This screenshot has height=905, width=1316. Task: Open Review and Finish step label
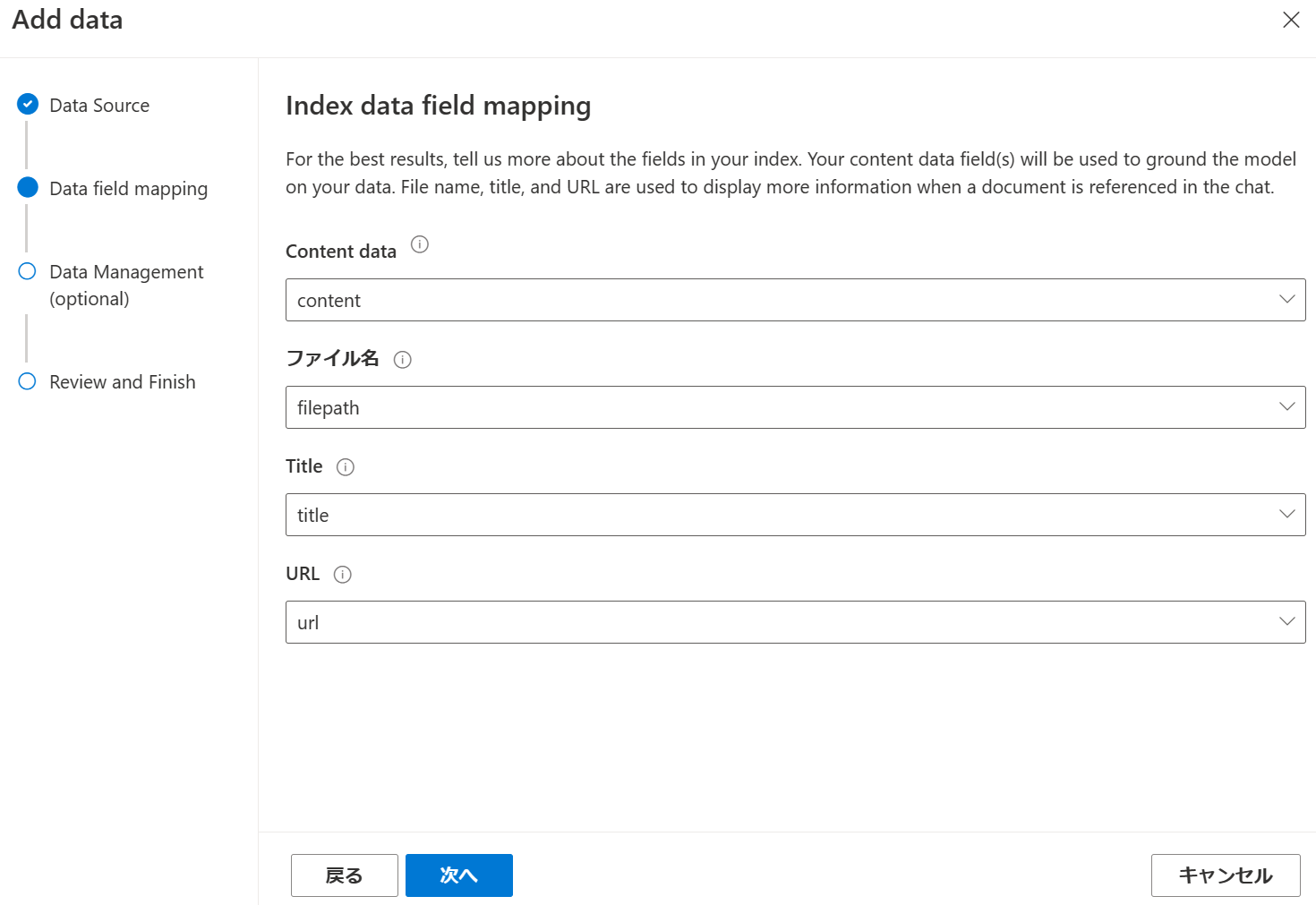[123, 382]
